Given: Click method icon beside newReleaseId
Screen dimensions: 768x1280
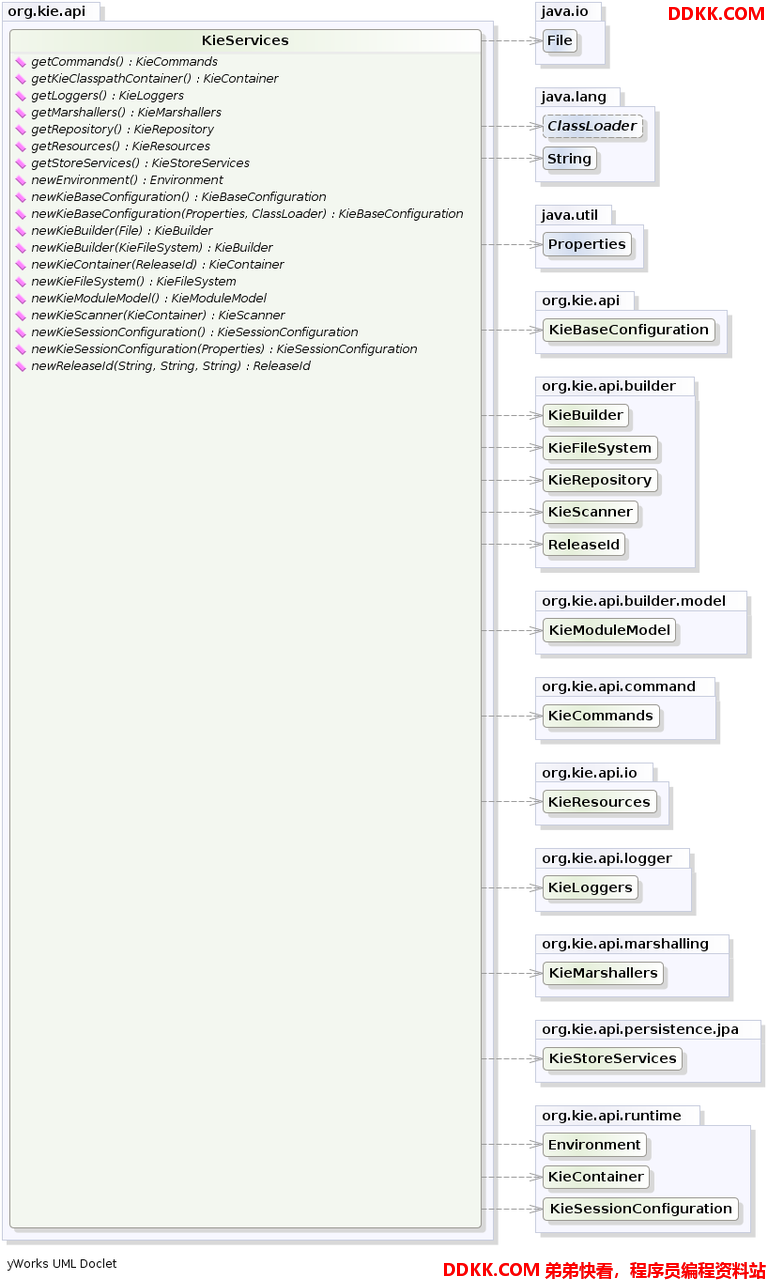Looking at the screenshot, I should coord(20,366).
